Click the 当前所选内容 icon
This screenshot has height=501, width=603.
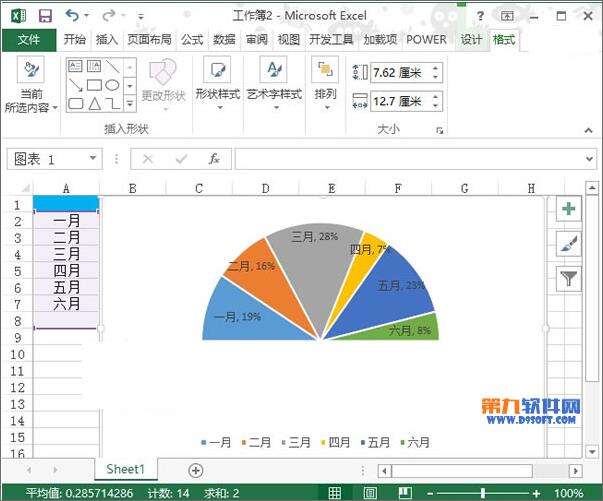tap(31, 70)
